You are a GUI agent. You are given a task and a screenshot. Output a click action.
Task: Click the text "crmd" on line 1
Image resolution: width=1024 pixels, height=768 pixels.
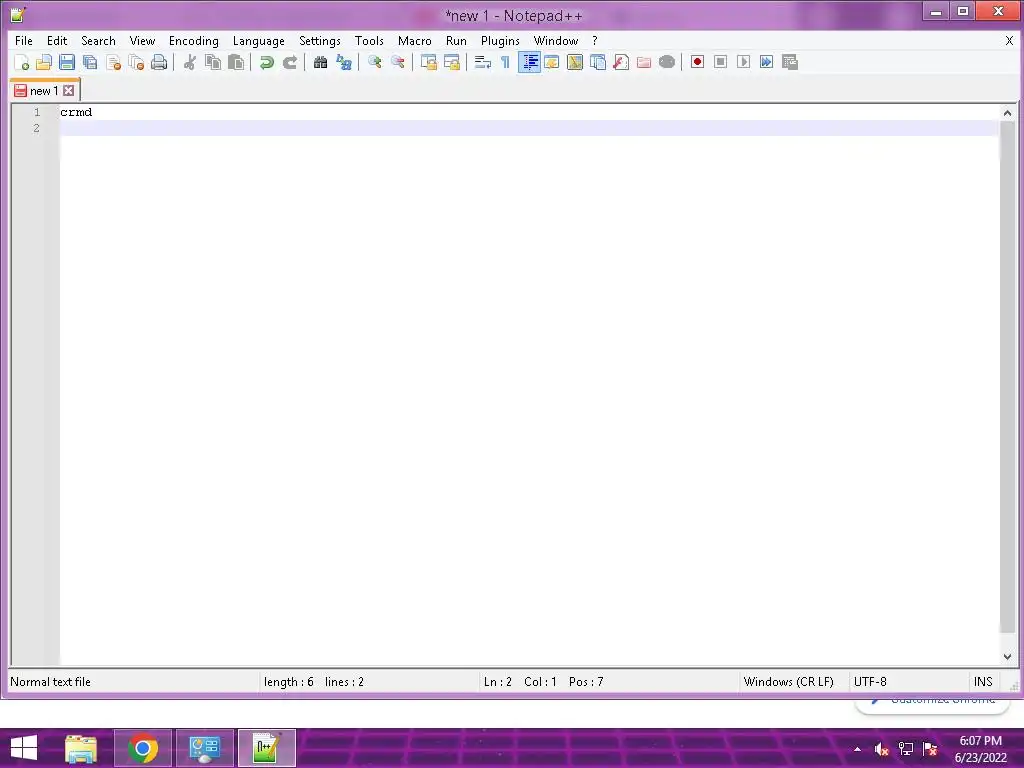pos(76,112)
